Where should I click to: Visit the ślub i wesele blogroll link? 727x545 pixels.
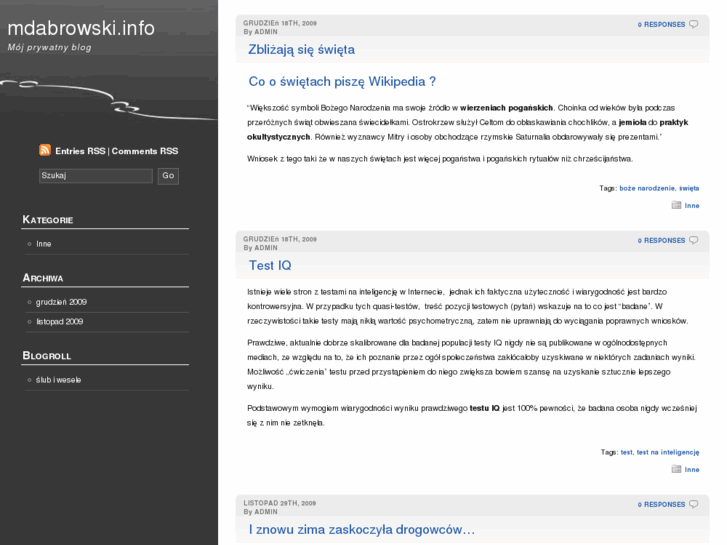click(58, 380)
